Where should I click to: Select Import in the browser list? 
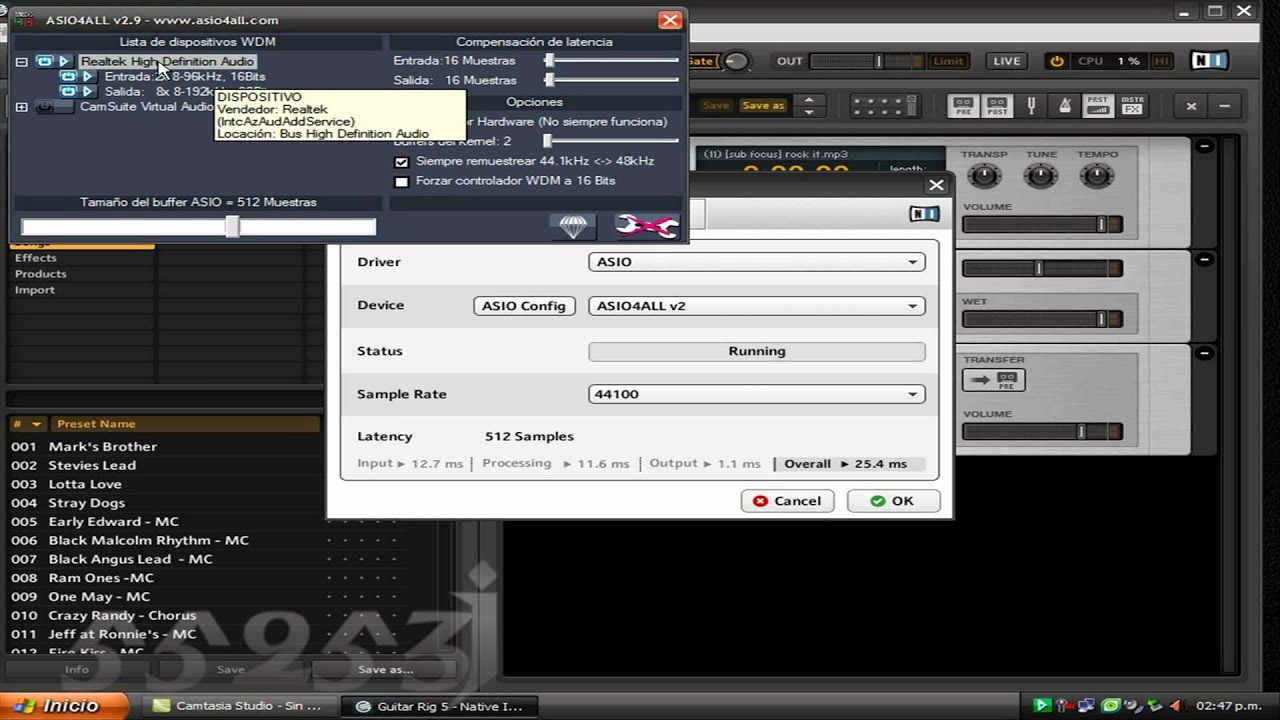click(x=35, y=290)
